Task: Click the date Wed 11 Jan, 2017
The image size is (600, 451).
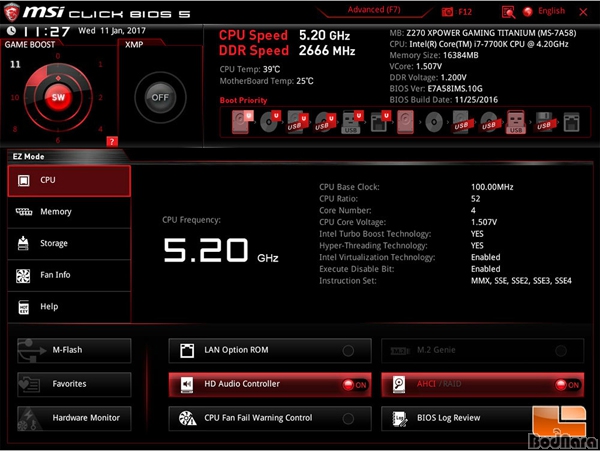Action: coord(112,31)
